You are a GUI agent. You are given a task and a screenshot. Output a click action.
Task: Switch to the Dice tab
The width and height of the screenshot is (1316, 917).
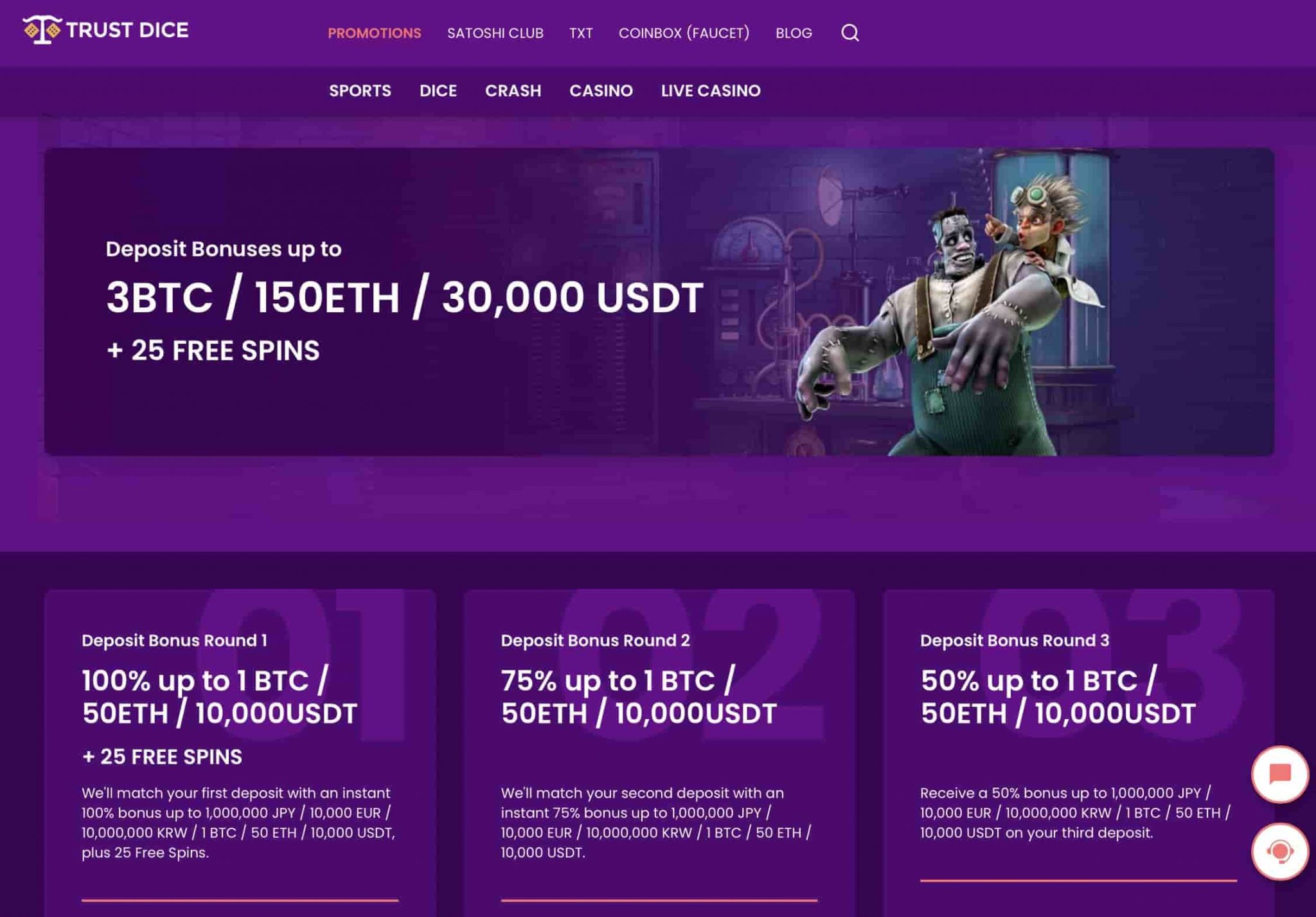pyautogui.click(x=438, y=91)
